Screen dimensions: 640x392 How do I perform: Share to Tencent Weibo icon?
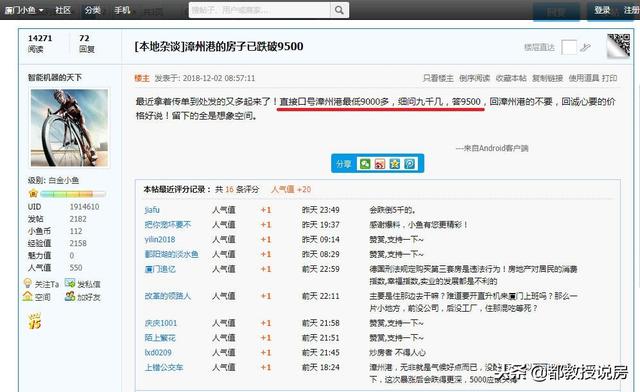pyautogui.click(x=410, y=164)
